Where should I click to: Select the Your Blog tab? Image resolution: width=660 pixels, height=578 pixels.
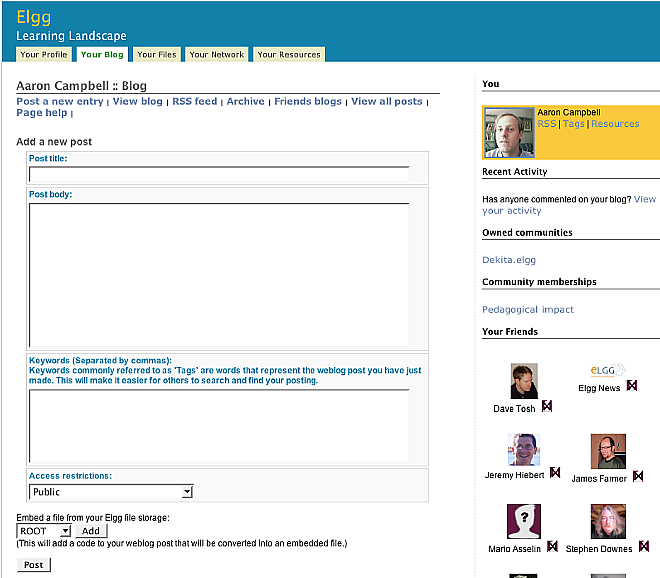pyautogui.click(x=102, y=55)
